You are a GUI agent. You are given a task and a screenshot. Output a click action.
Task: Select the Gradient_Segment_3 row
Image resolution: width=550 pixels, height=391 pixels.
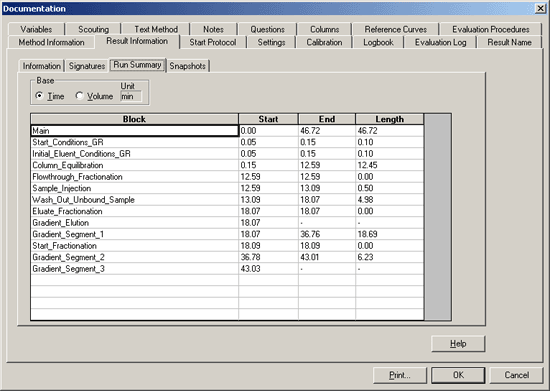(227, 269)
